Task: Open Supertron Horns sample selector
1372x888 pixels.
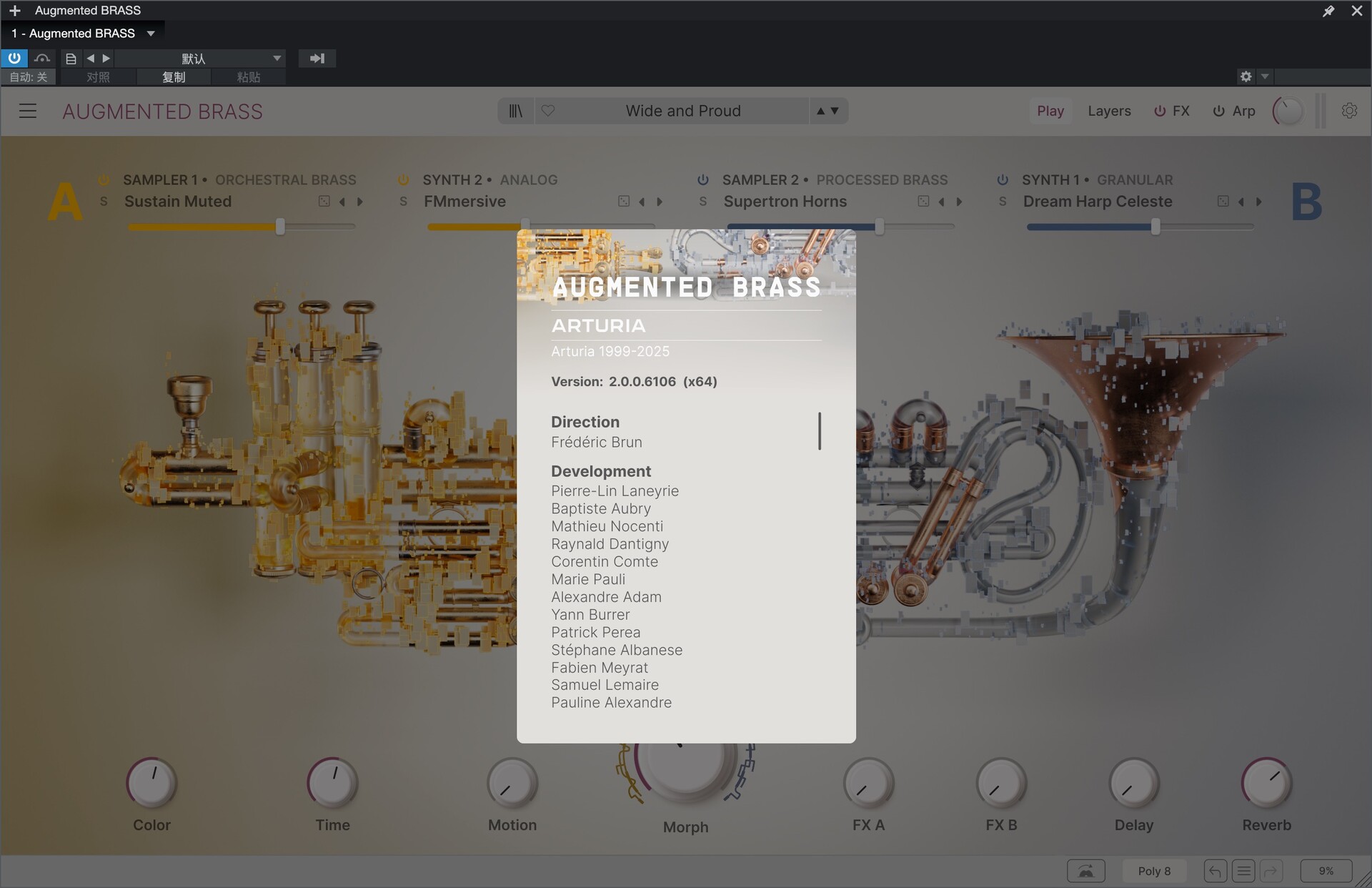Action: [785, 202]
